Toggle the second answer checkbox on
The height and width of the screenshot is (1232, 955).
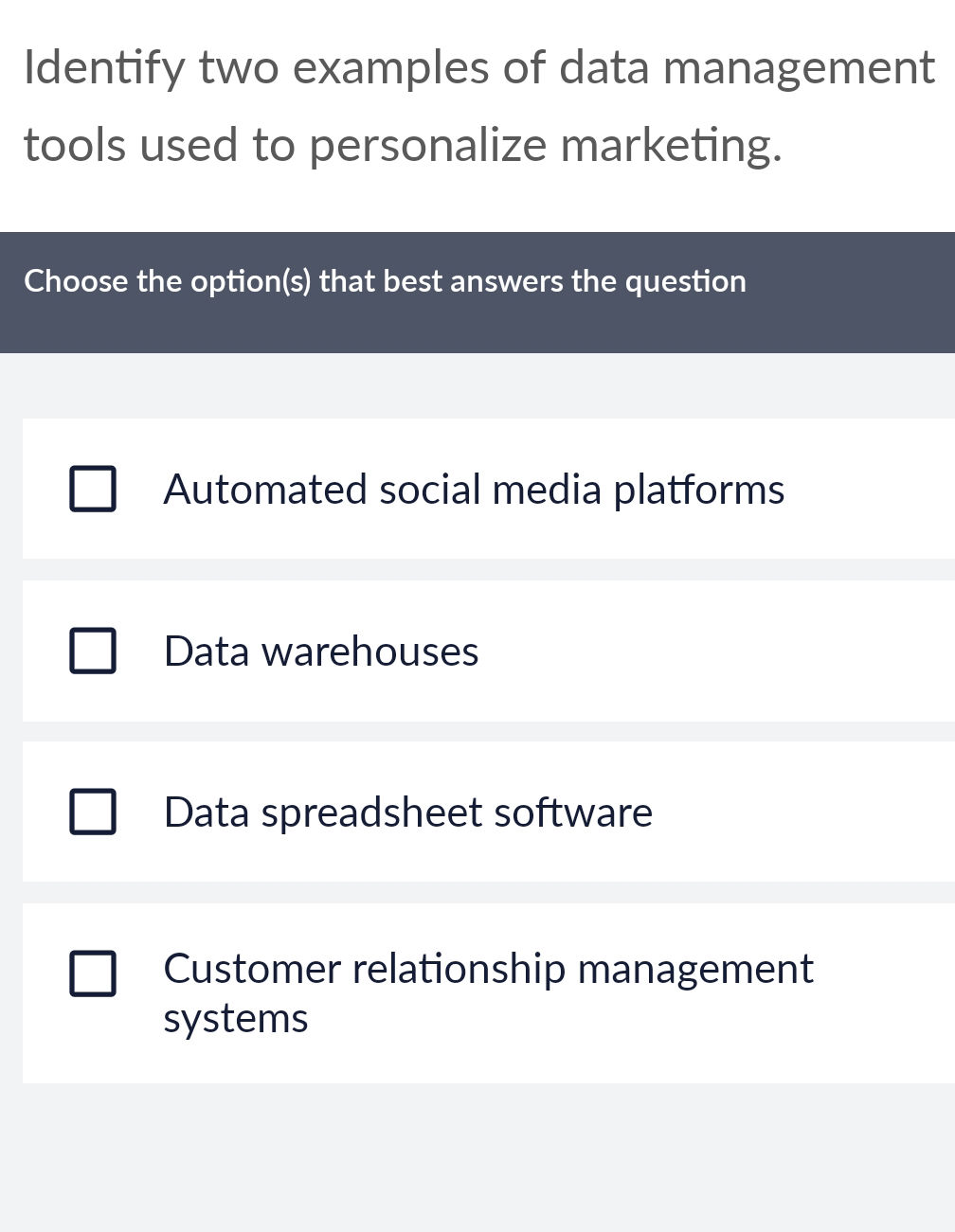pos(92,651)
